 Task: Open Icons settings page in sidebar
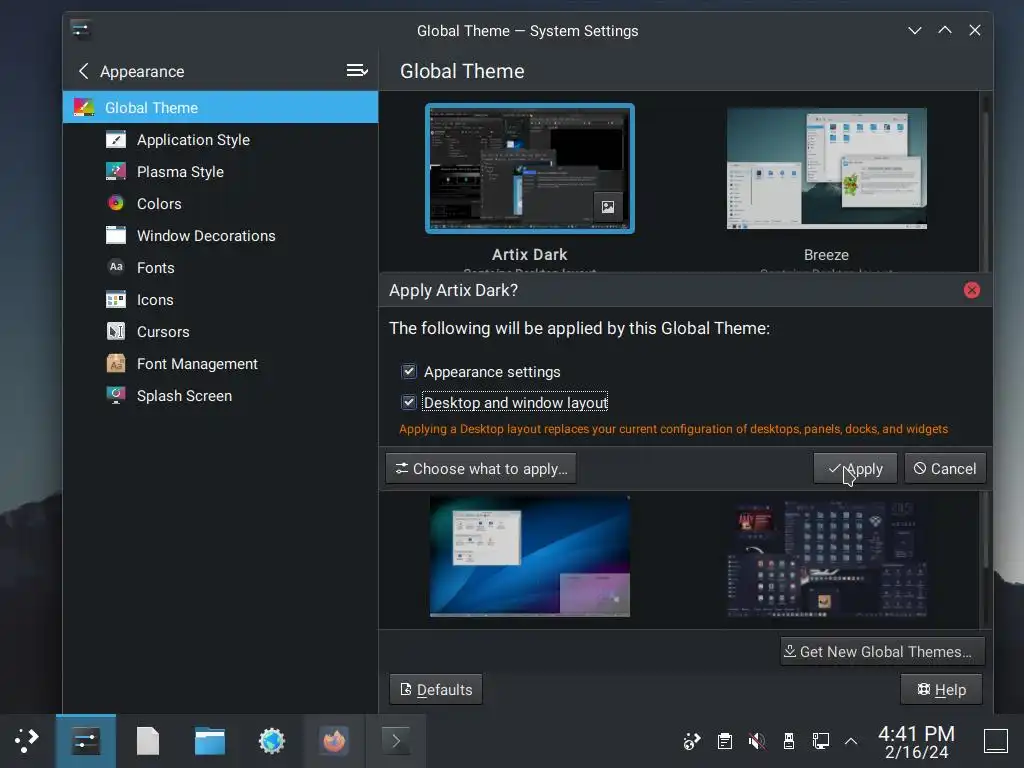(x=221, y=299)
